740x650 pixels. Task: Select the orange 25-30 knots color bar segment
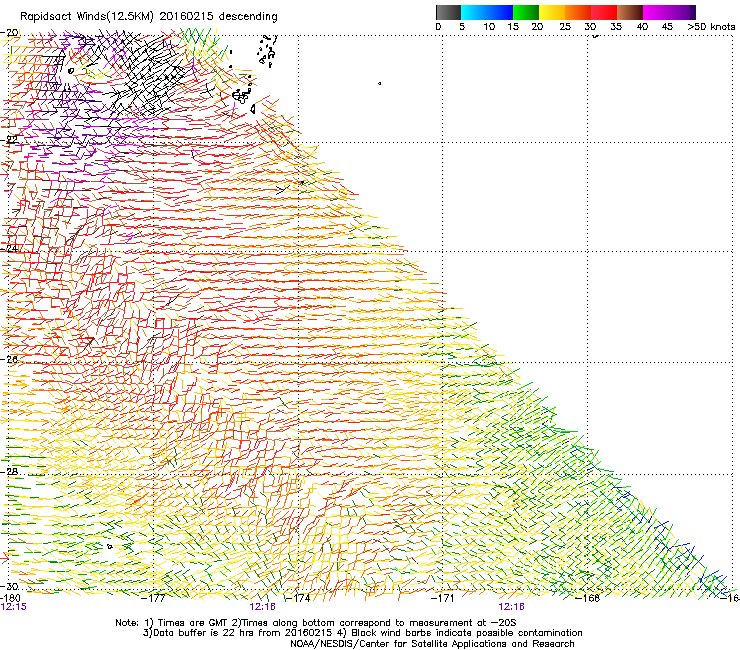point(578,12)
